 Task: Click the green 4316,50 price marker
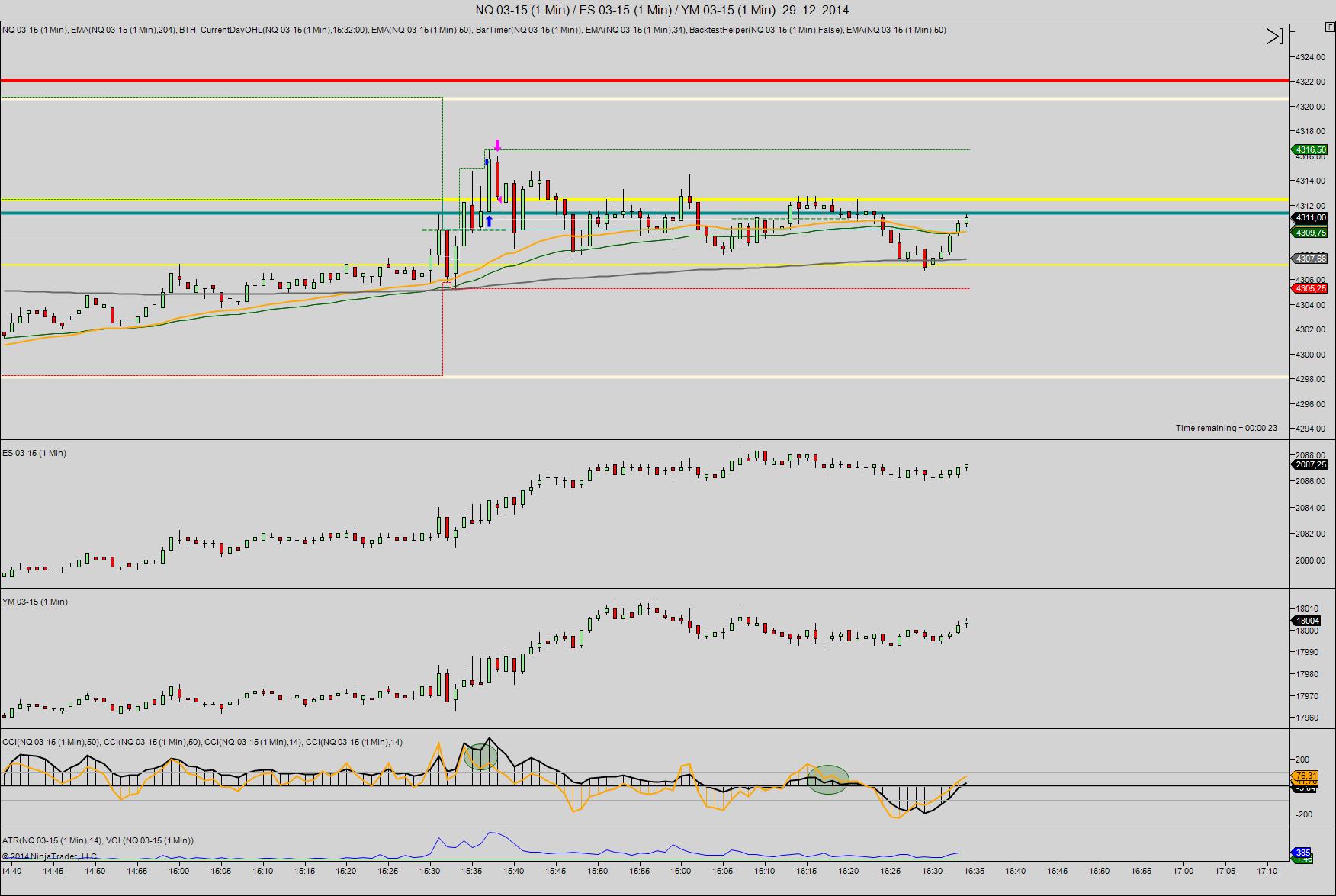[x=1311, y=149]
